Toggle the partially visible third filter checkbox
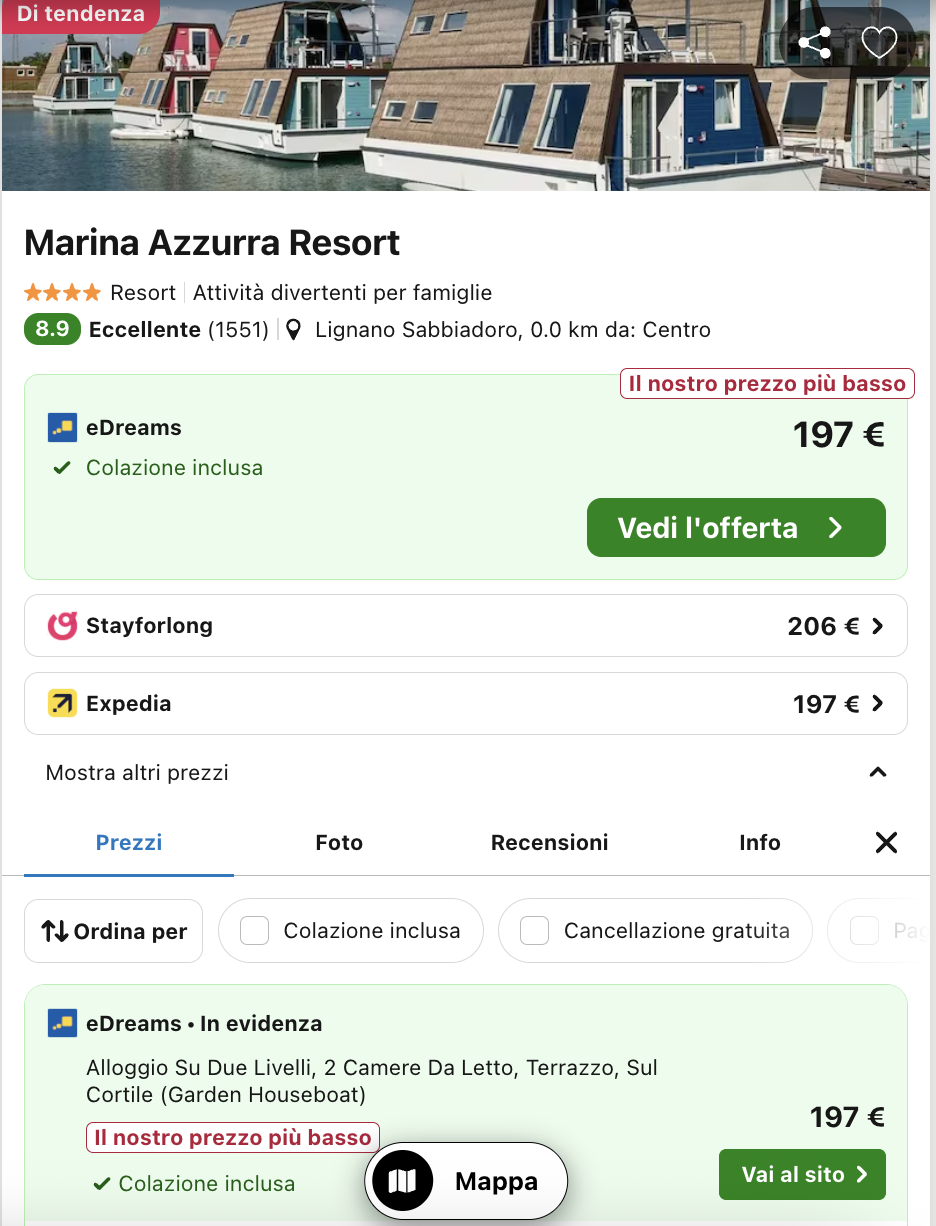Image resolution: width=936 pixels, height=1226 pixels. 864,931
